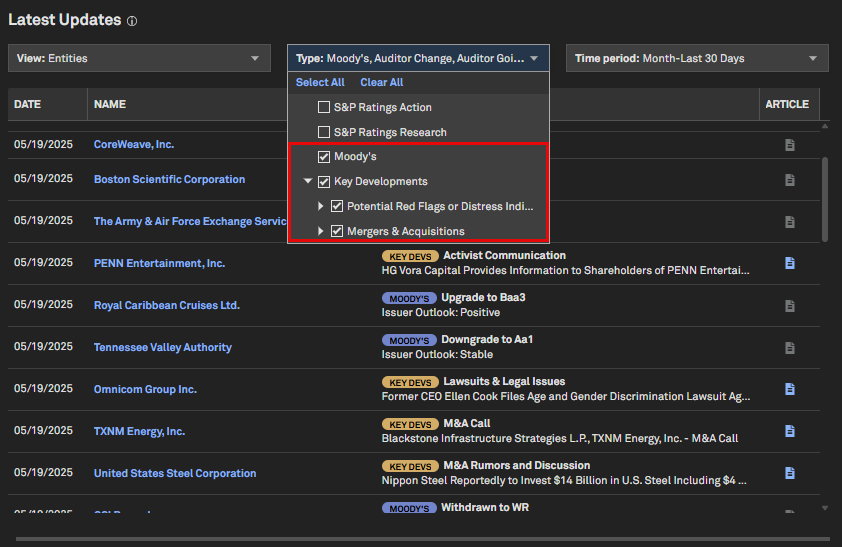Viewport: 842px width, 547px height.
Task: Expand Potential Red Flags or Distress node
Action: coord(321,206)
